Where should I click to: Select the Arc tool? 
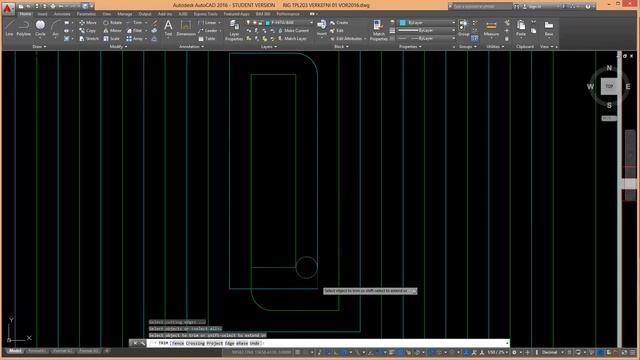[55, 28]
